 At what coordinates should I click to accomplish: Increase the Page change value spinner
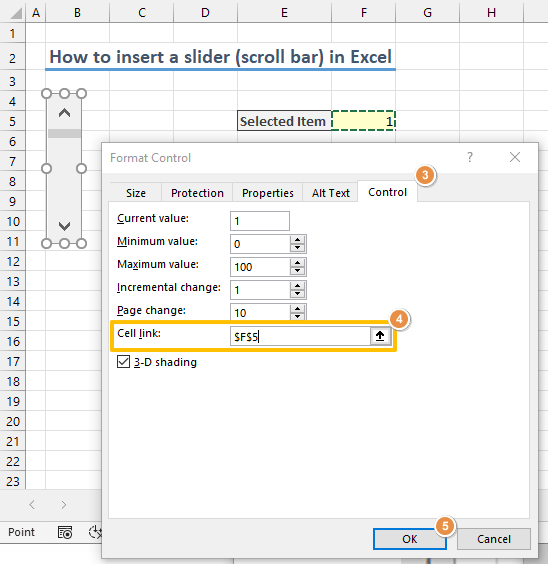pos(297,309)
